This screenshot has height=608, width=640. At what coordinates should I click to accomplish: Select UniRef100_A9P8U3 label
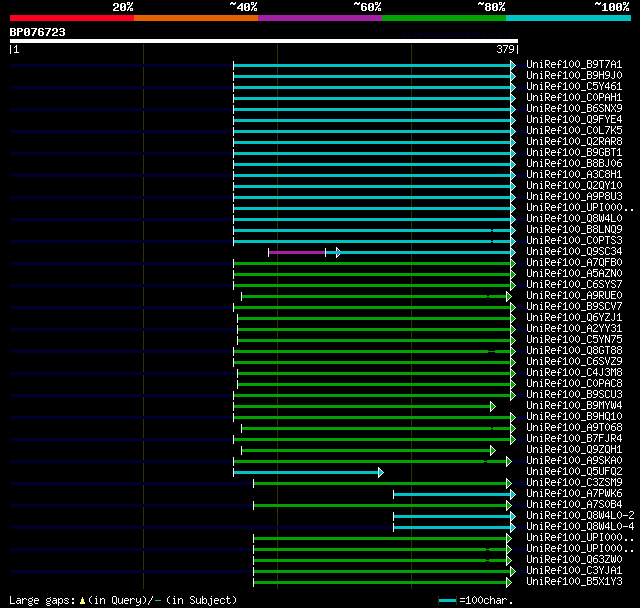click(x=574, y=197)
